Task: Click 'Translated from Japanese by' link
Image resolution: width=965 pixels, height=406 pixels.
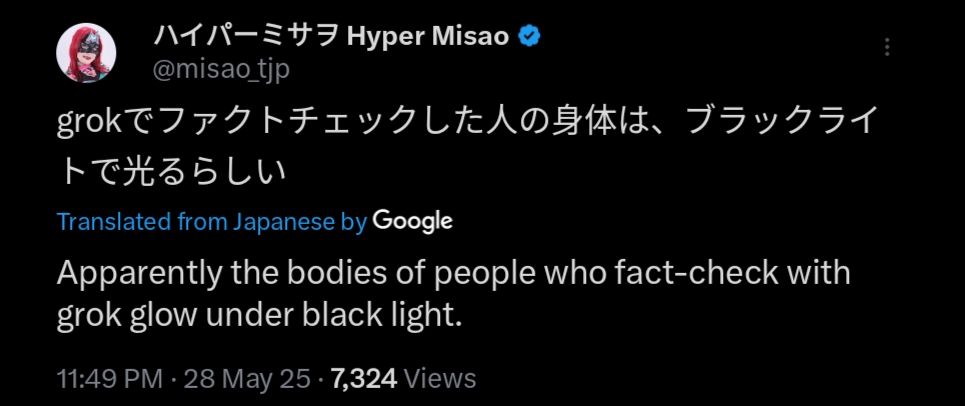Action: pyautogui.click(x=212, y=222)
